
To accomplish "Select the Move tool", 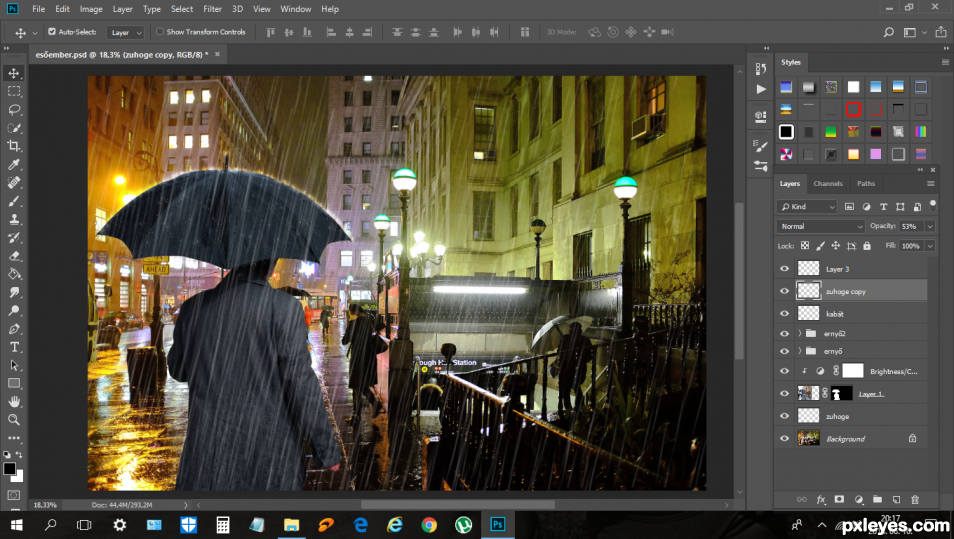I will click(x=14, y=73).
